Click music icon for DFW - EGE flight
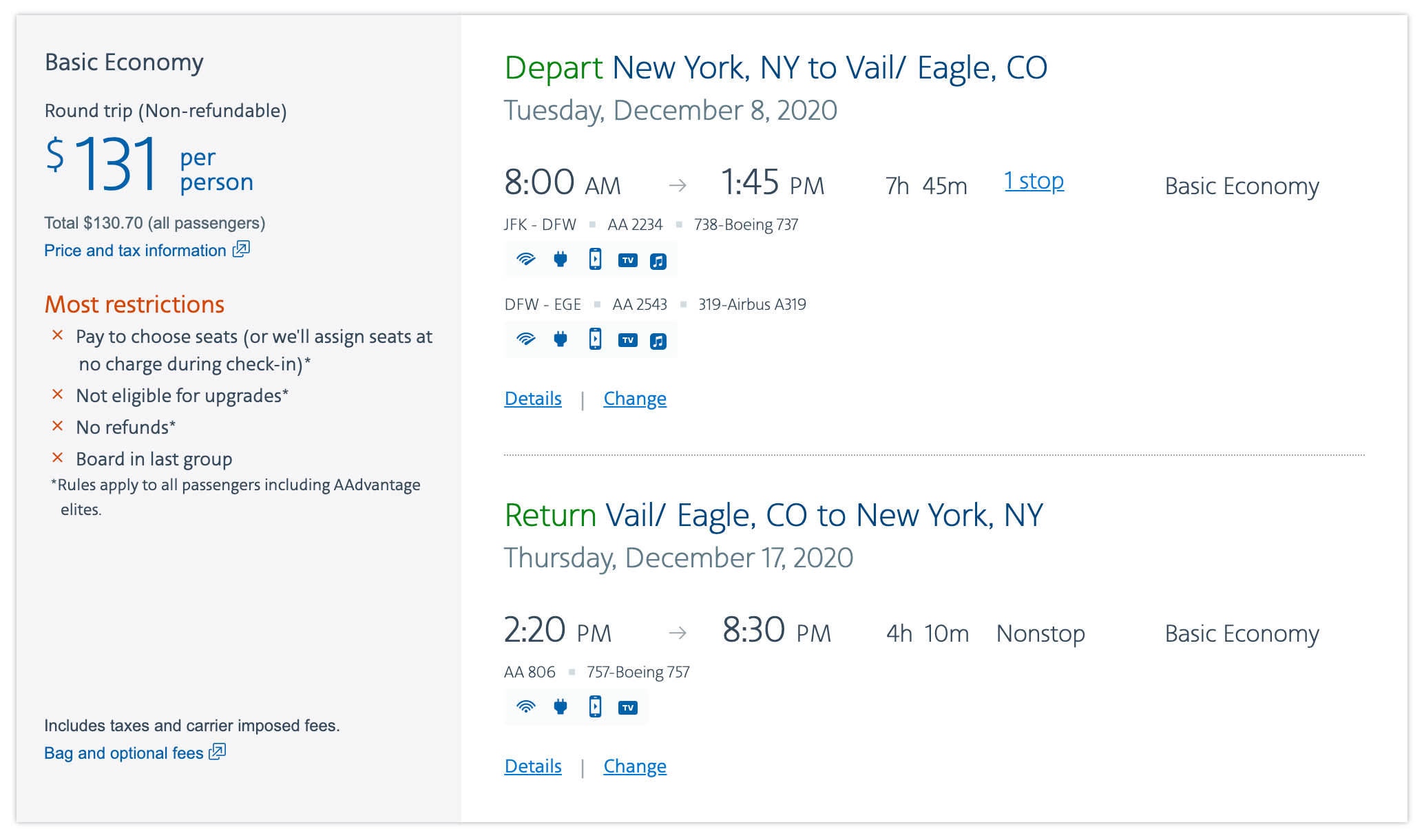The height and width of the screenshot is (840, 1424). pos(658,341)
